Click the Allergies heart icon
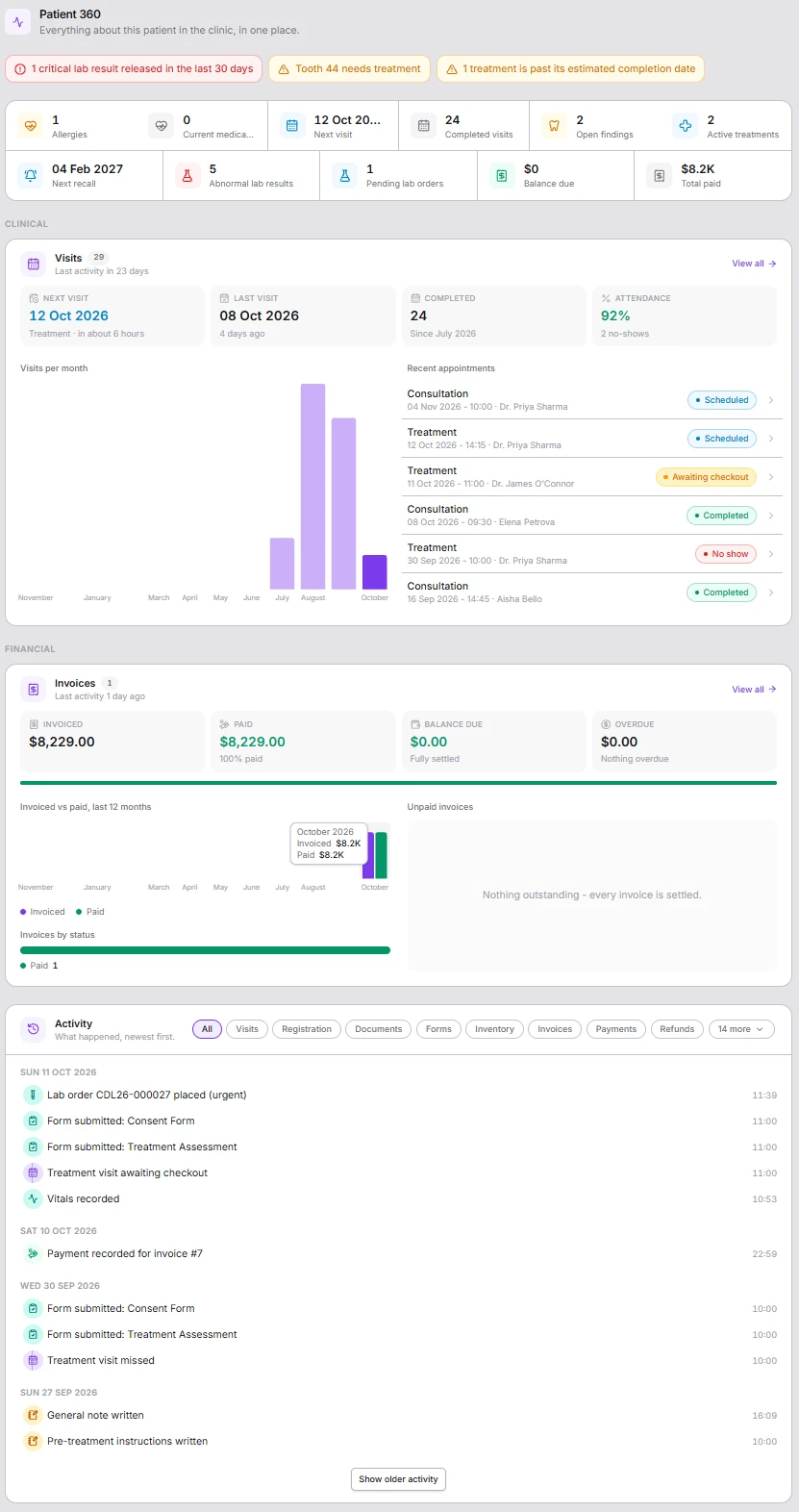The image size is (799, 1512). coord(31,126)
